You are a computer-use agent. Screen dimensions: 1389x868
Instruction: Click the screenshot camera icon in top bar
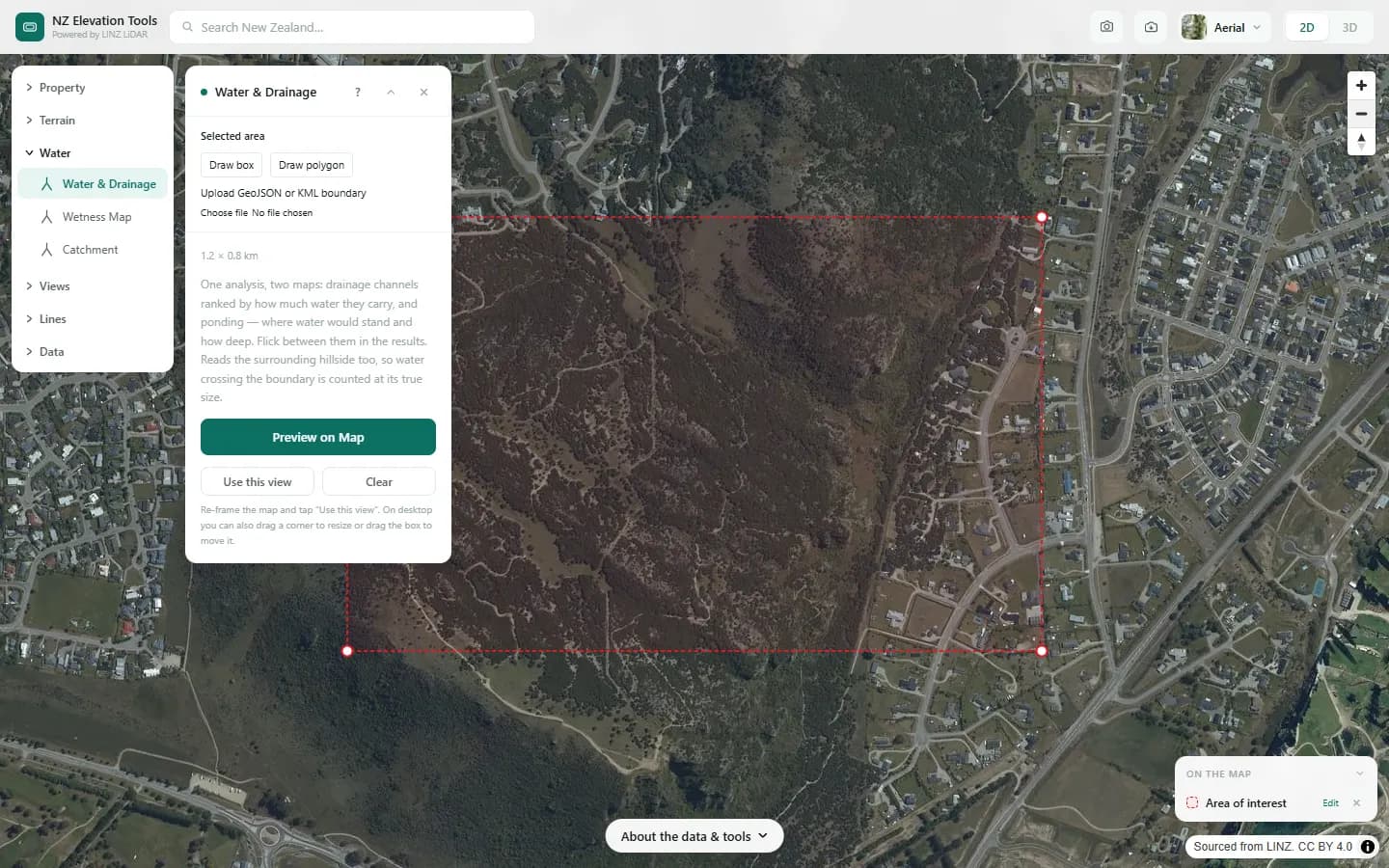tap(1106, 27)
